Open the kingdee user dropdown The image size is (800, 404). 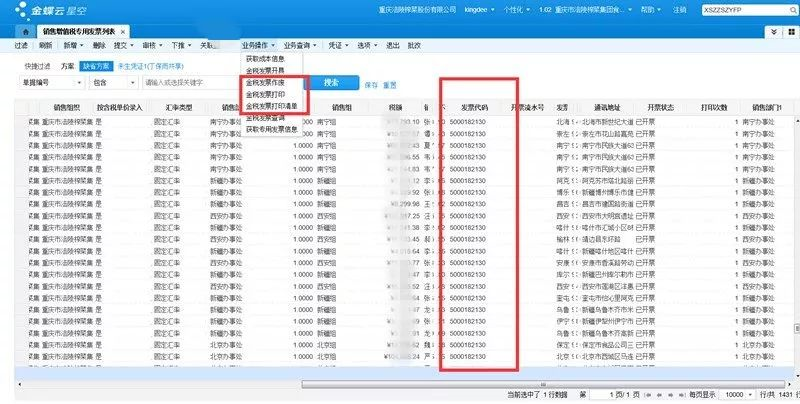click(x=479, y=10)
